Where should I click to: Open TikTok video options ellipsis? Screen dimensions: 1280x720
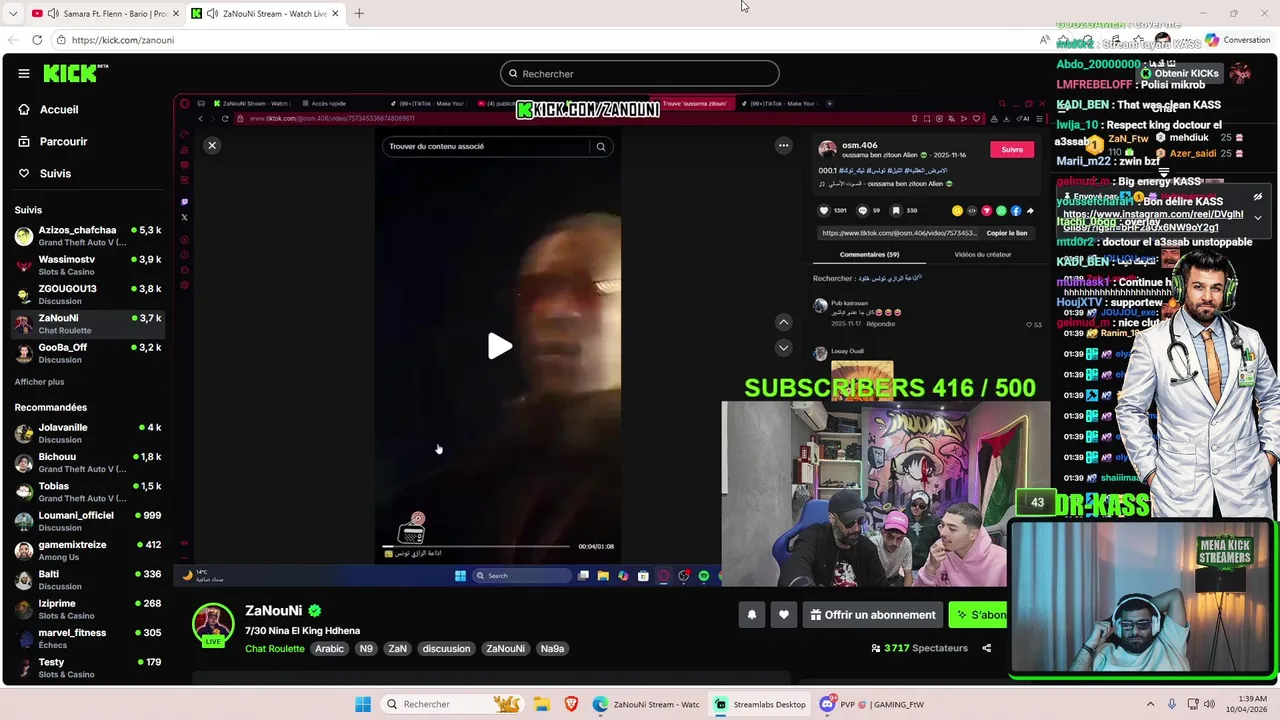(784, 145)
